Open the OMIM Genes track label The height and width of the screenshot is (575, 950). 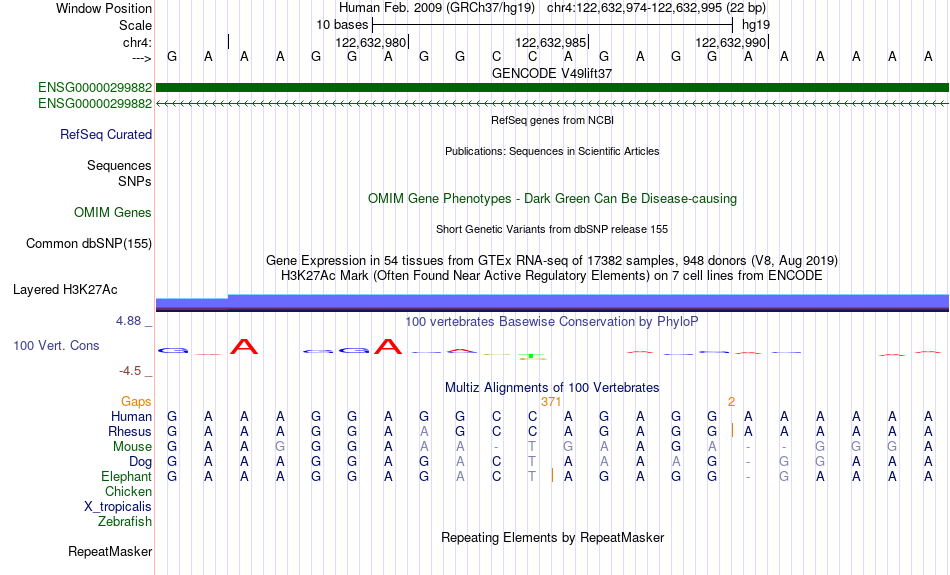coord(112,213)
